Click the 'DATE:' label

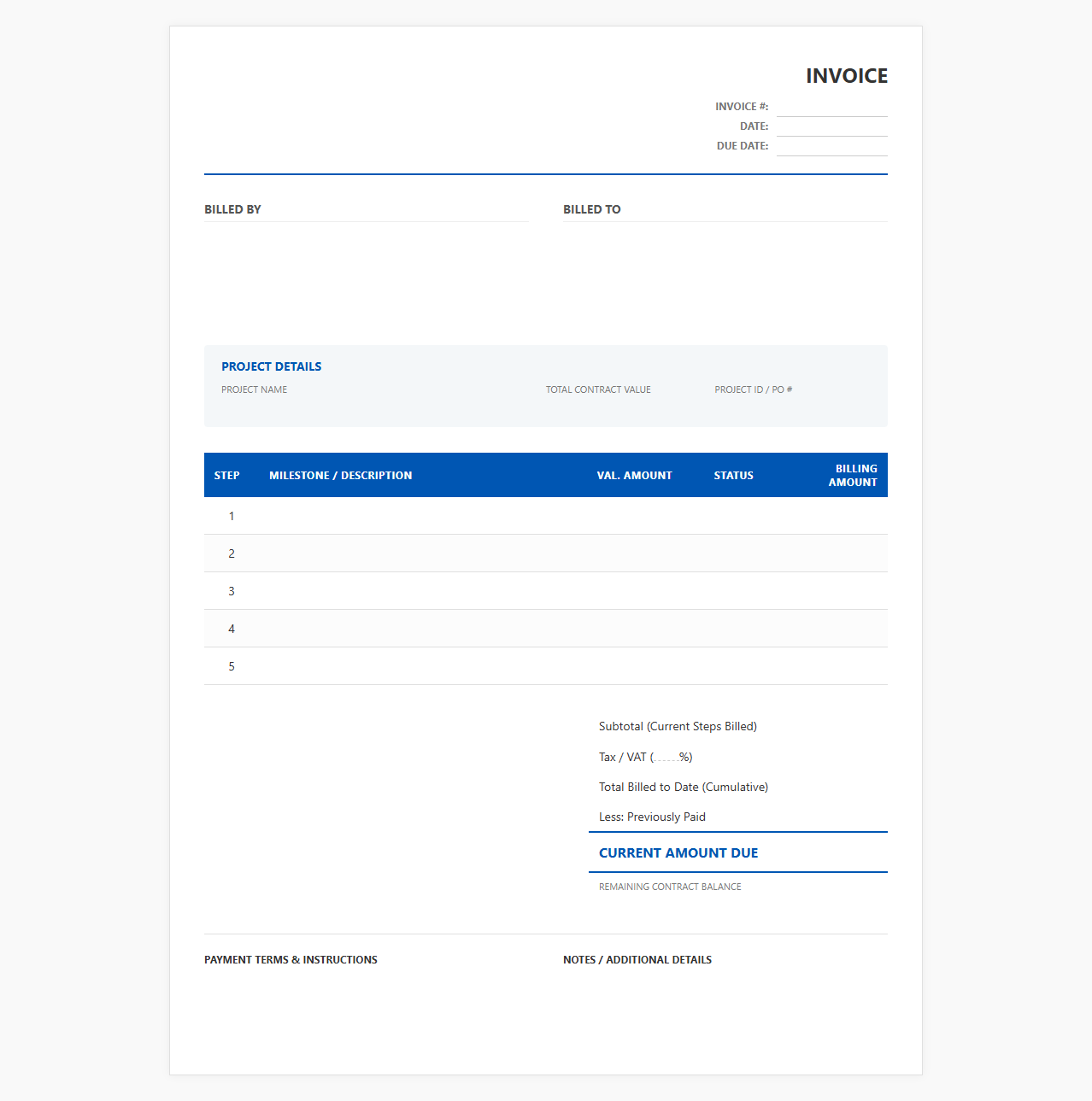click(x=754, y=126)
